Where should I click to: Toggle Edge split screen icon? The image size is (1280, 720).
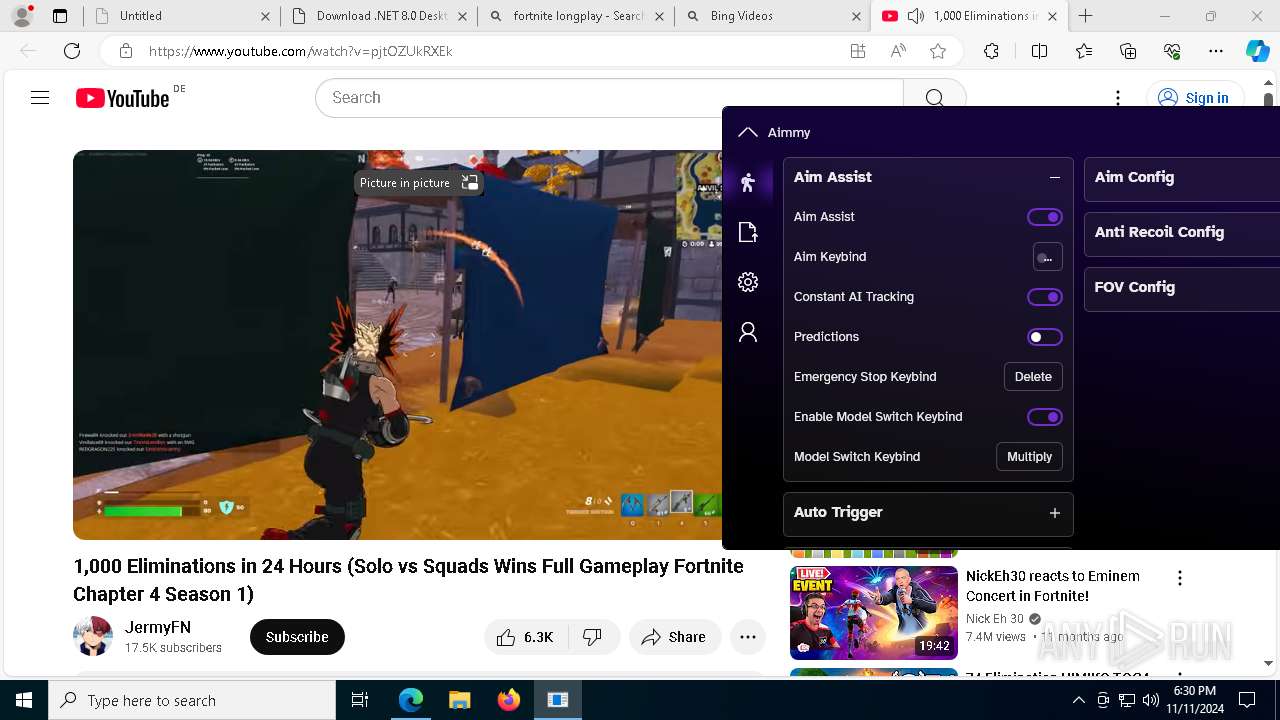[1039, 51]
